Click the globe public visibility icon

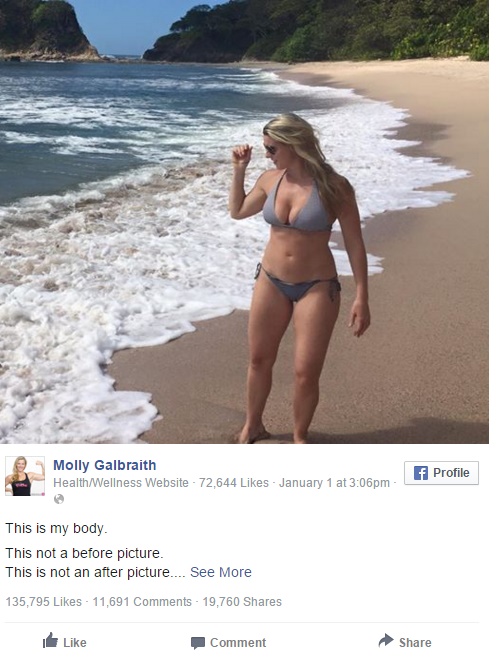59,499
